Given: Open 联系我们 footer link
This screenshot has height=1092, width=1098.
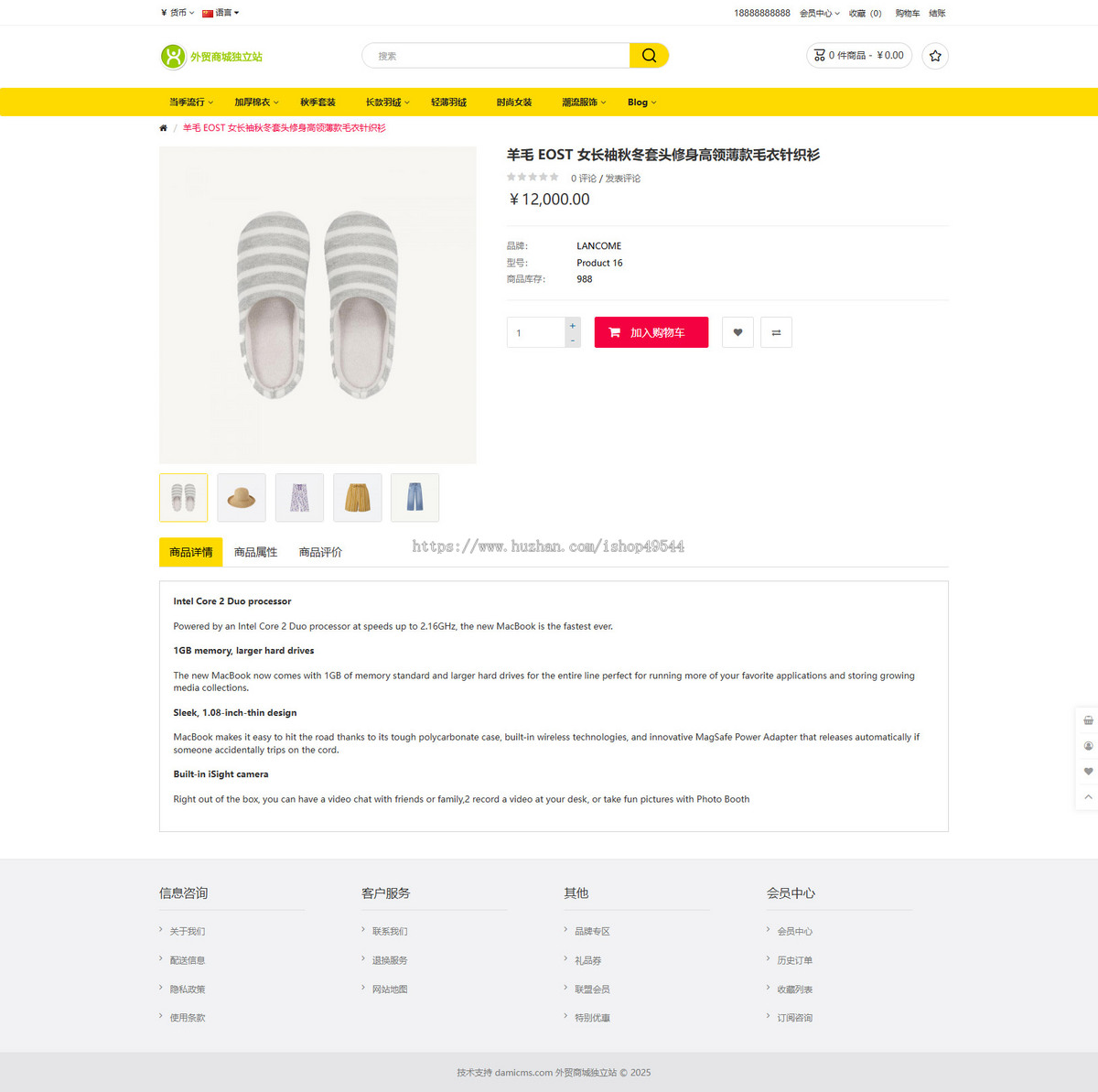Looking at the screenshot, I should [x=390, y=932].
